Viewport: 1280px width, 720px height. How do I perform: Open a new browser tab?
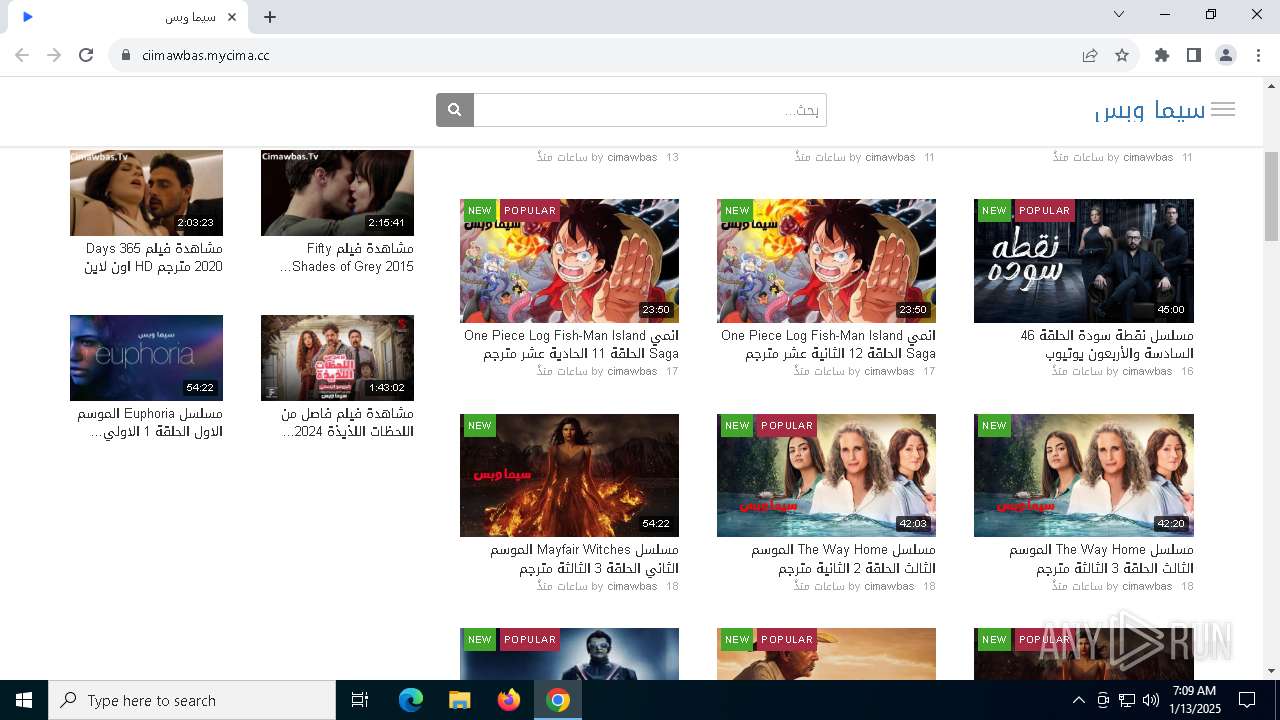click(270, 17)
